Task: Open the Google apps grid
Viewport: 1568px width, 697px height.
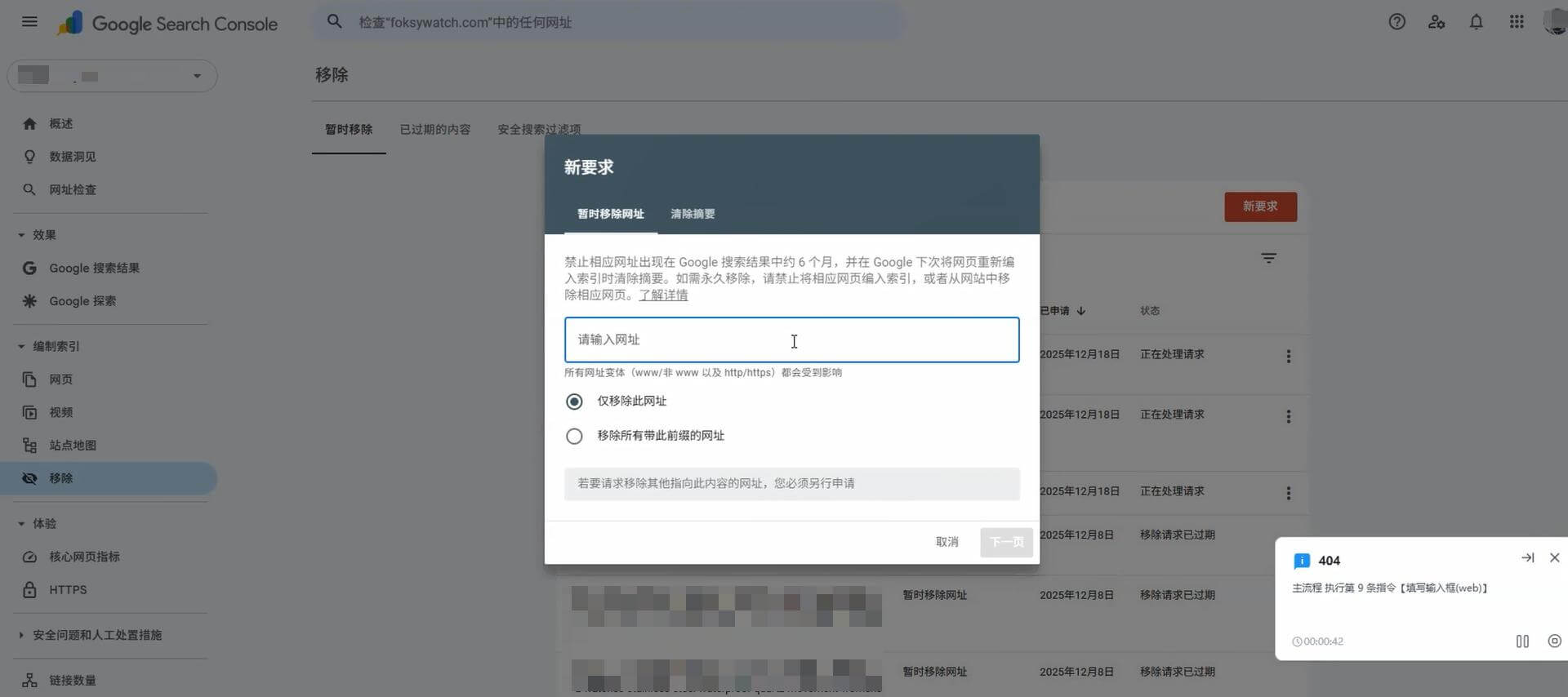Action: [1517, 22]
